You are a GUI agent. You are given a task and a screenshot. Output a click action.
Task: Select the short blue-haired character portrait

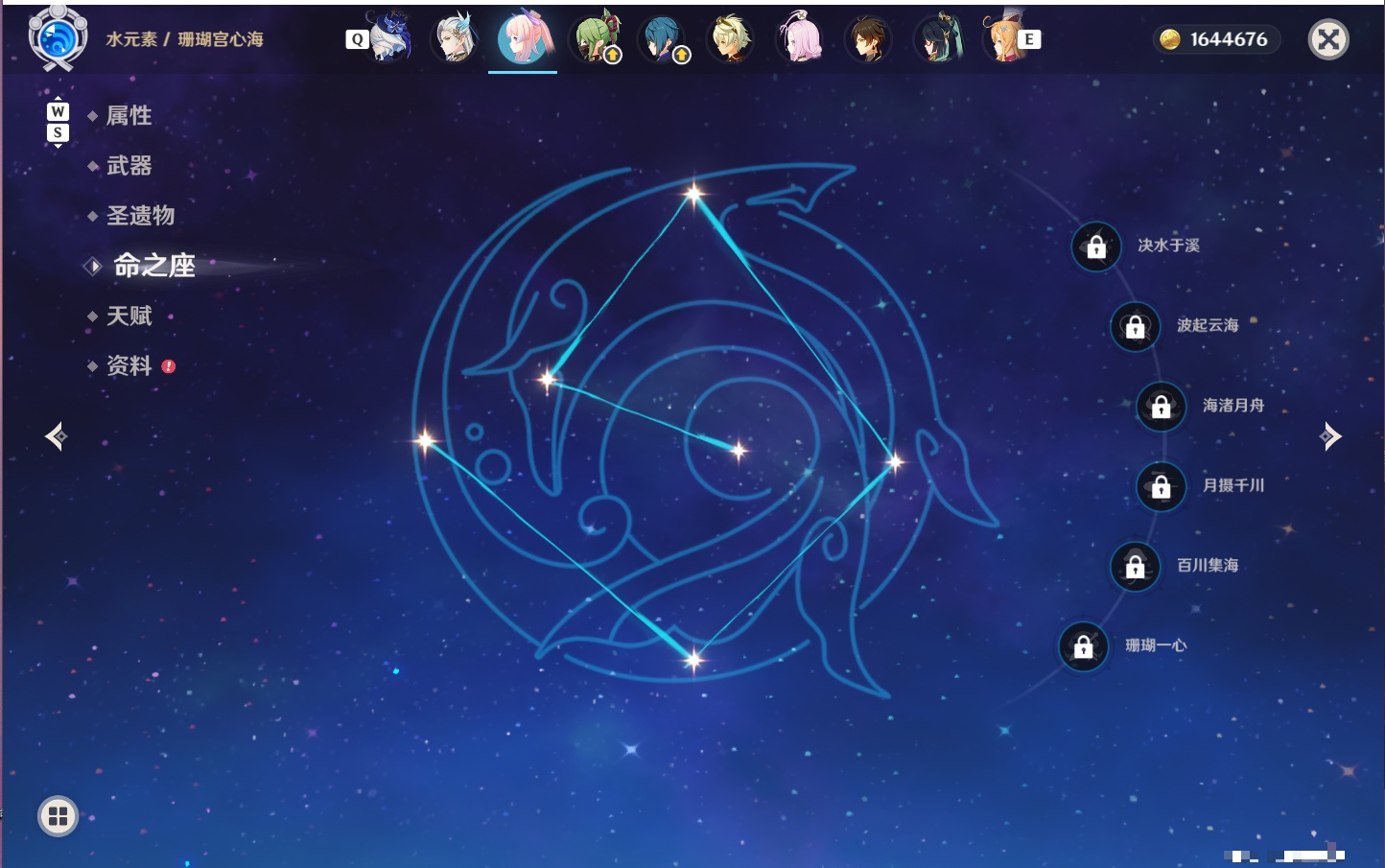click(x=663, y=38)
